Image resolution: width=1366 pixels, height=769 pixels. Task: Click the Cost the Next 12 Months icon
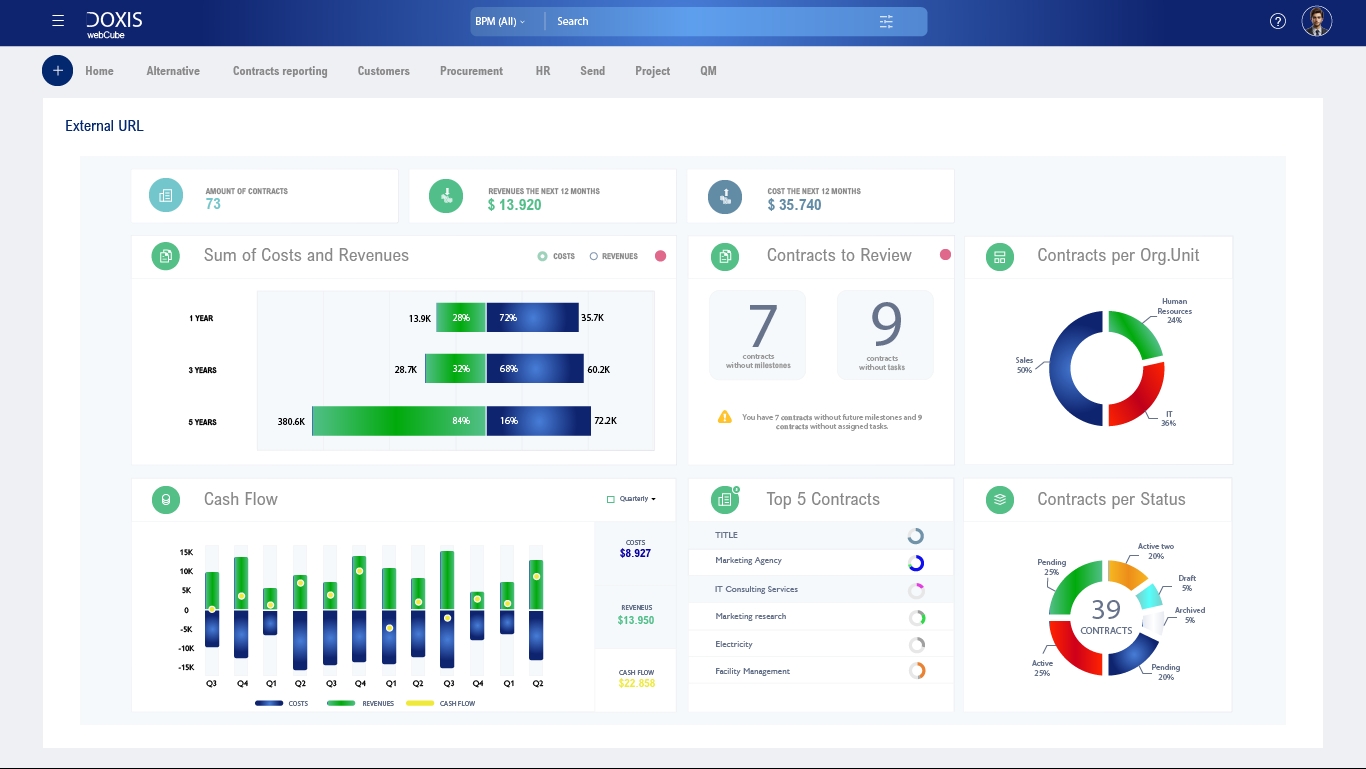724,196
